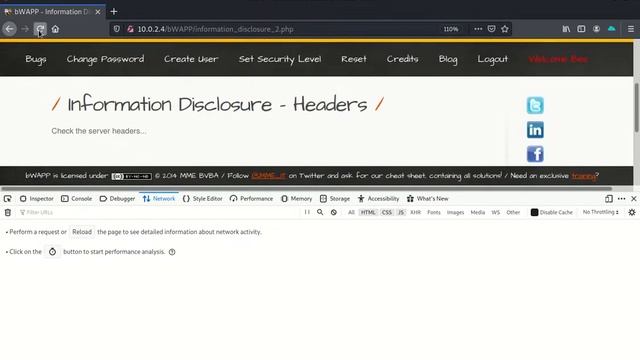Open performance analysis help icon
640x360 pixels.
click(172, 252)
